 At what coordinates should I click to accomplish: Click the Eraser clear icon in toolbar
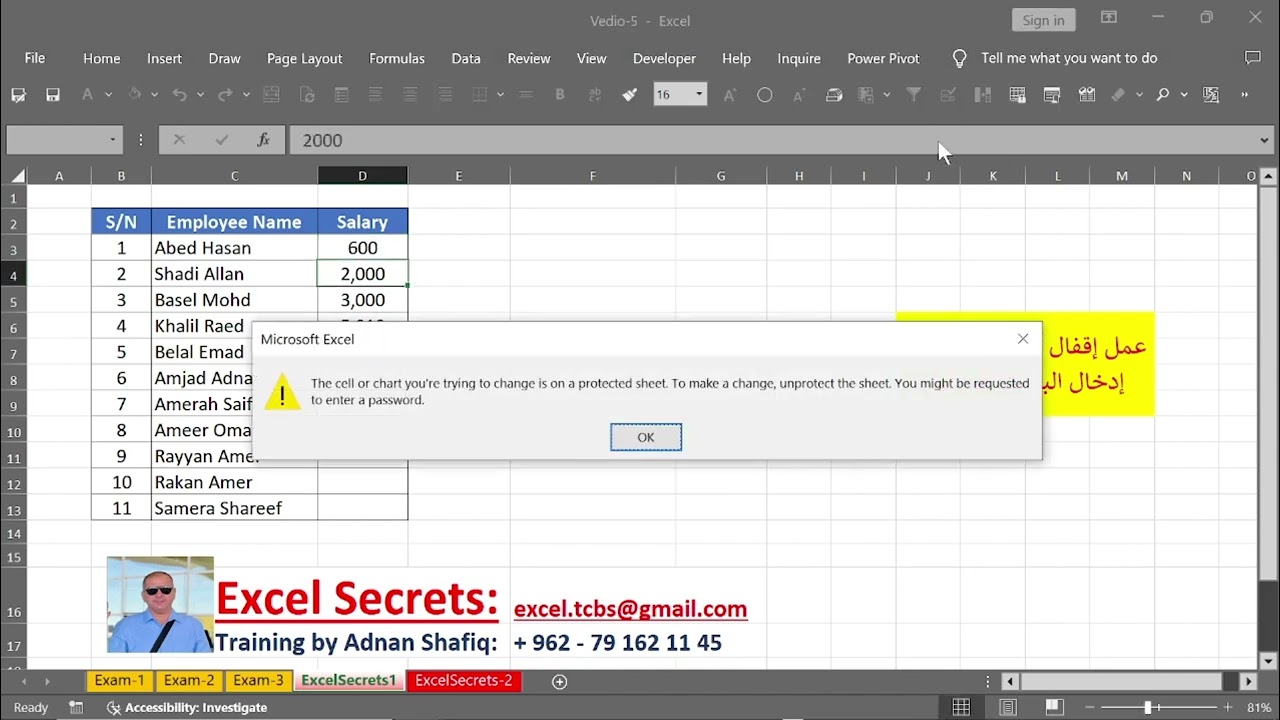pyautogui.click(x=1118, y=95)
